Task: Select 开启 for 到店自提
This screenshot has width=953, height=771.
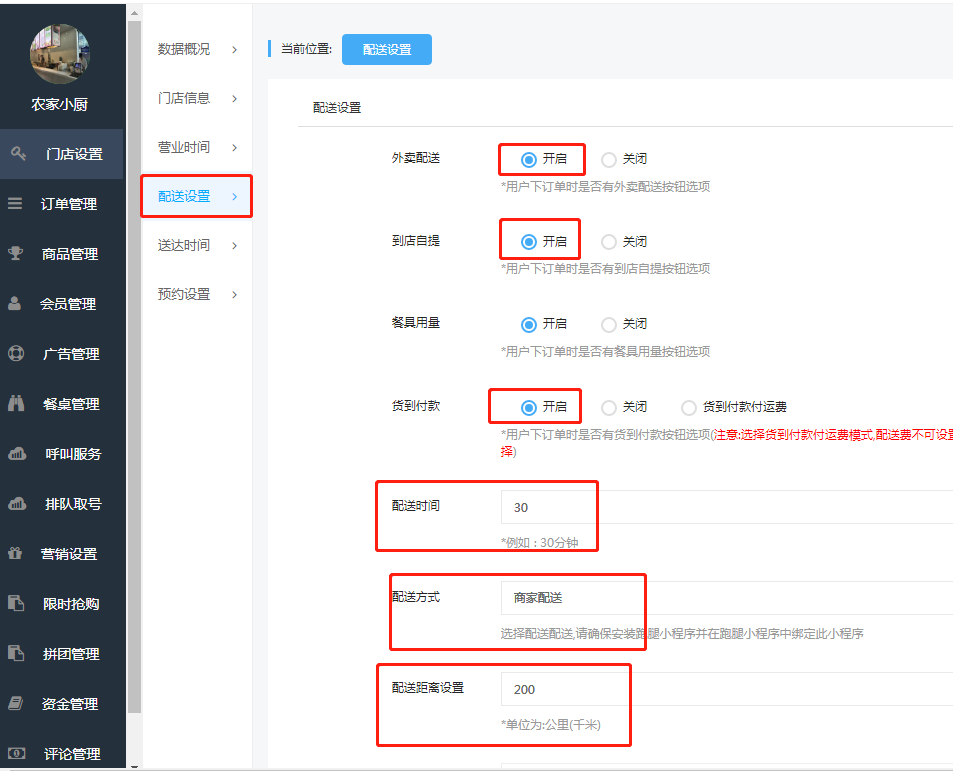Action: tap(529, 242)
